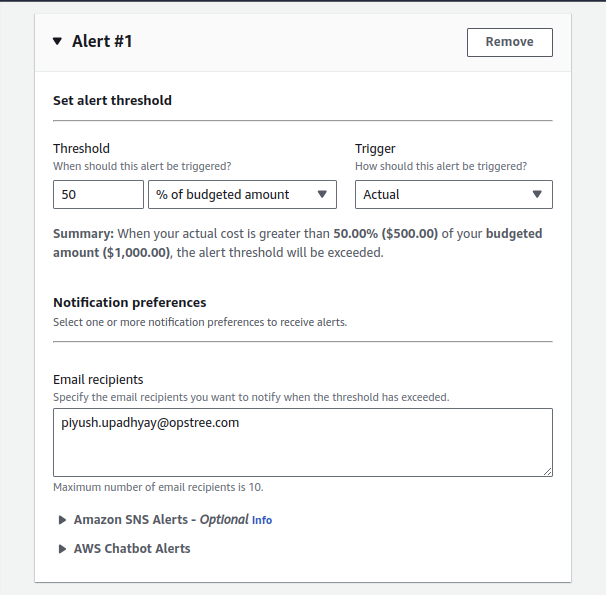Click the arrow icon on the threshold unit selector
Viewport: 606px width, 595px height.
322,195
